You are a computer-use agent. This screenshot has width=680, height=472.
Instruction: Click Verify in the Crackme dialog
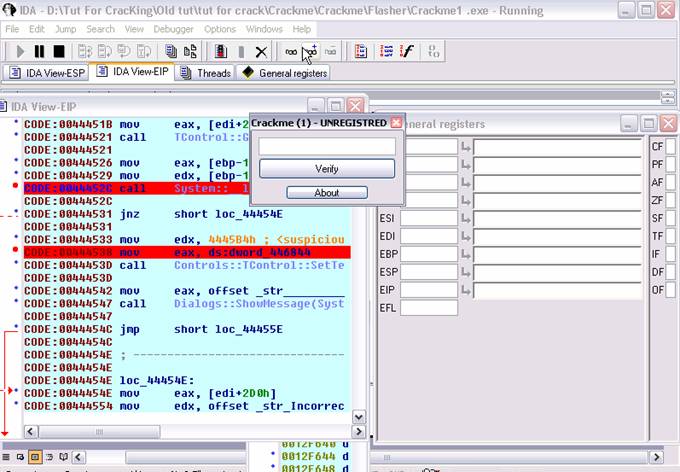point(327,169)
